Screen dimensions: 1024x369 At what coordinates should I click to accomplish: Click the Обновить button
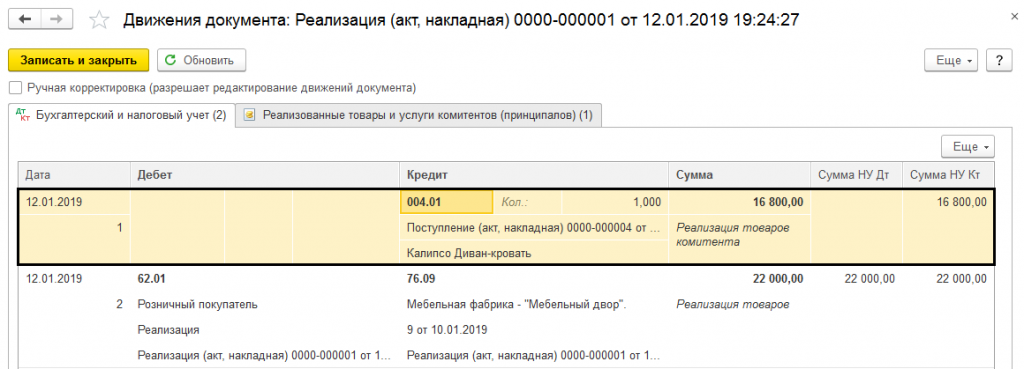tap(201, 60)
